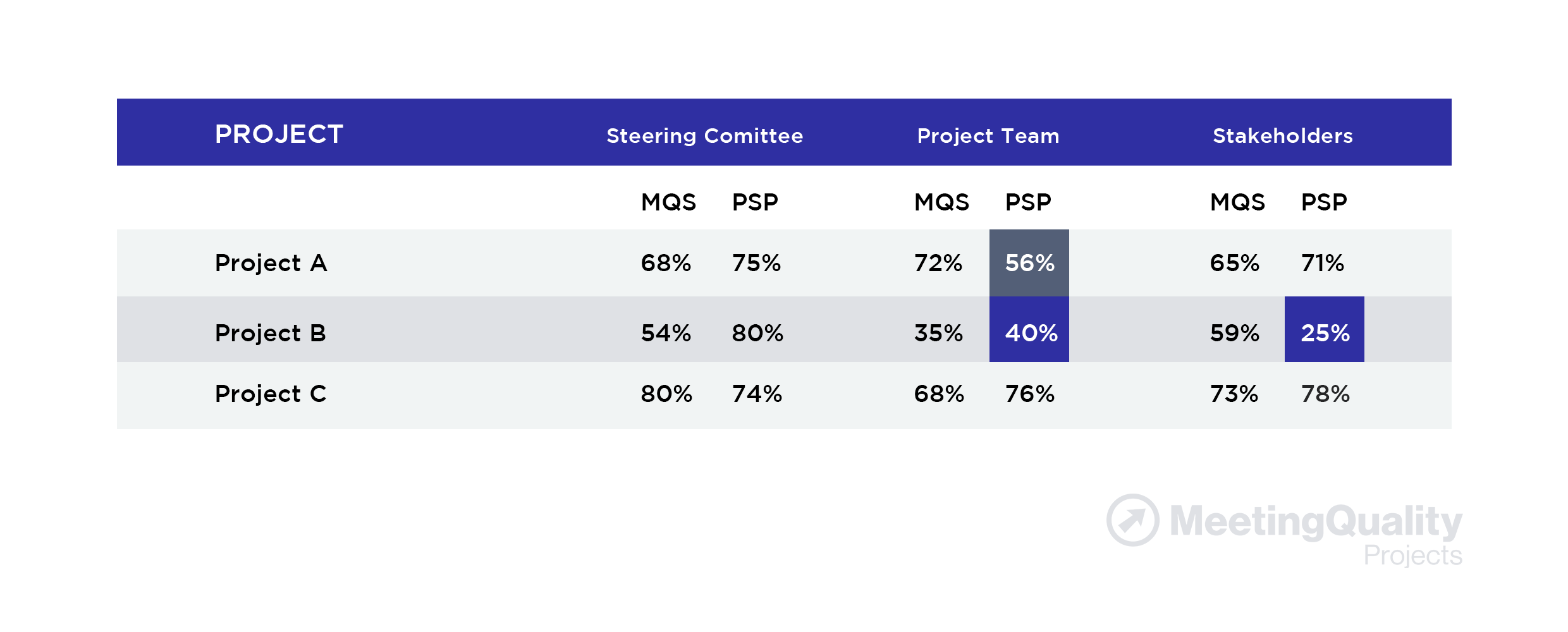Select Project B's 35% Project Team MQS value

point(938,333)
